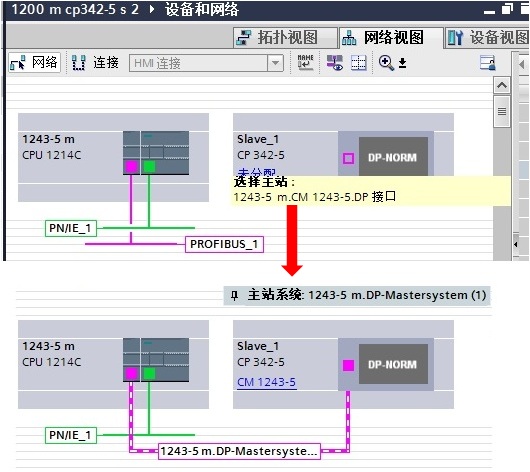Open the zoom level dropdown arrow
This screenshot has height=472, width=530.
click(402, 63)
